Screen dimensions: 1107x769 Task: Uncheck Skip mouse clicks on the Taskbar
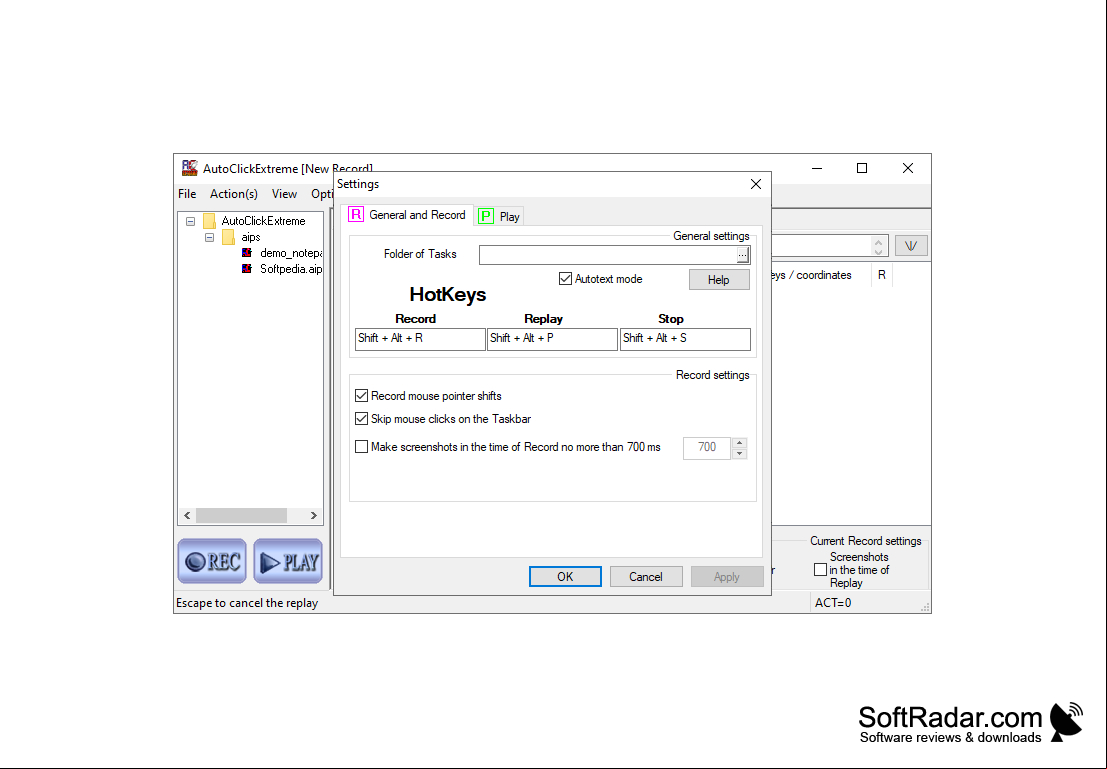361,419
